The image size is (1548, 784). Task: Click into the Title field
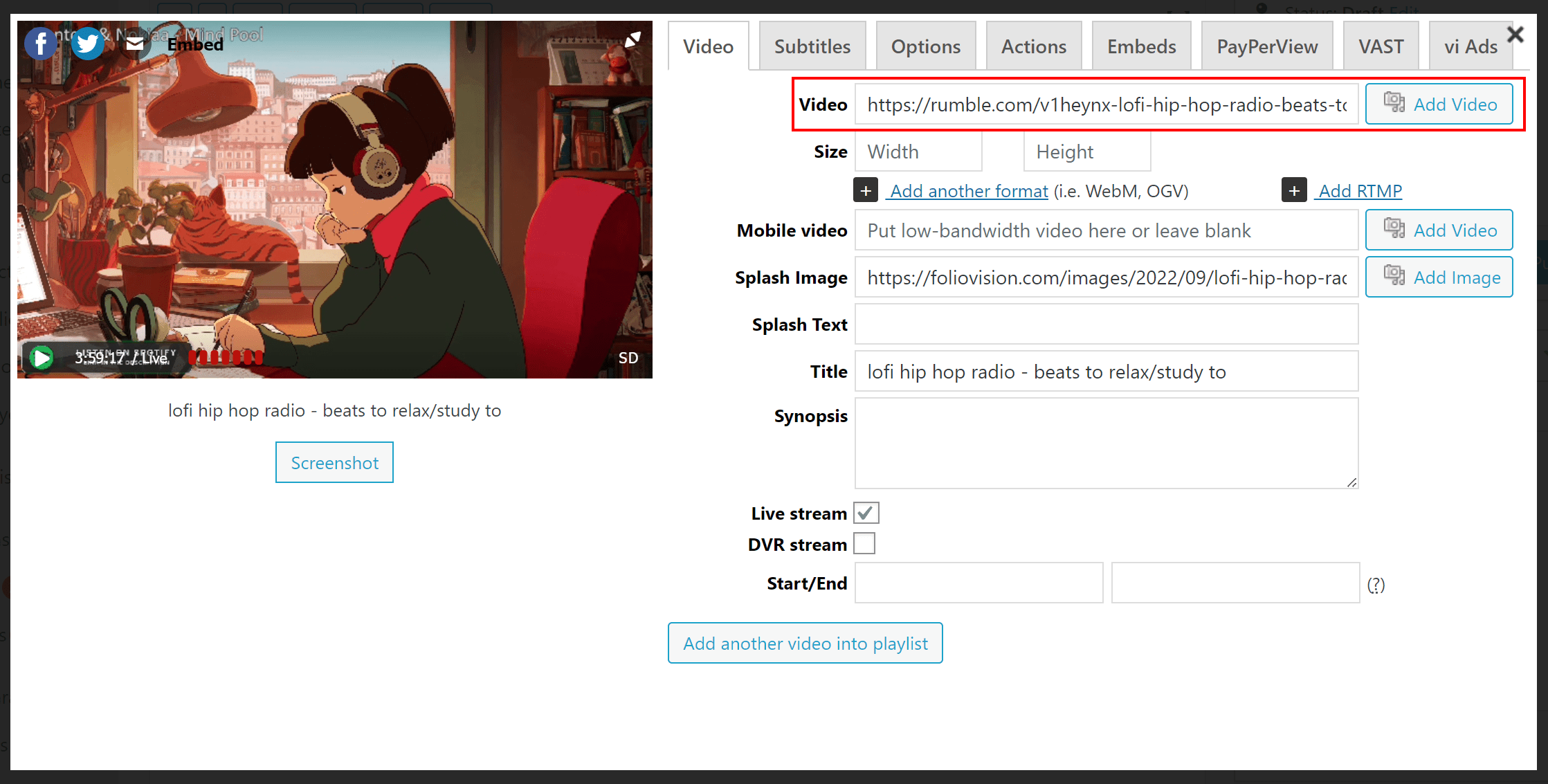click(x=1107, y=372)
